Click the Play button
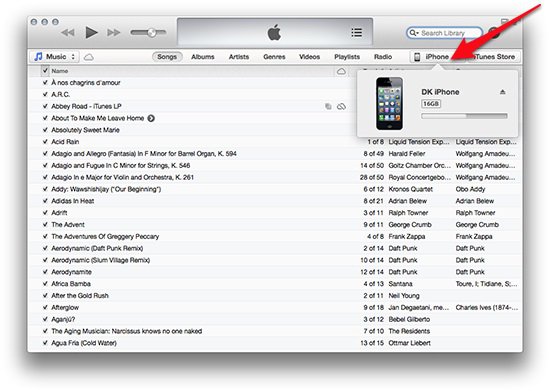This screenshot has height=391, width=550. [x=92, y=33]
